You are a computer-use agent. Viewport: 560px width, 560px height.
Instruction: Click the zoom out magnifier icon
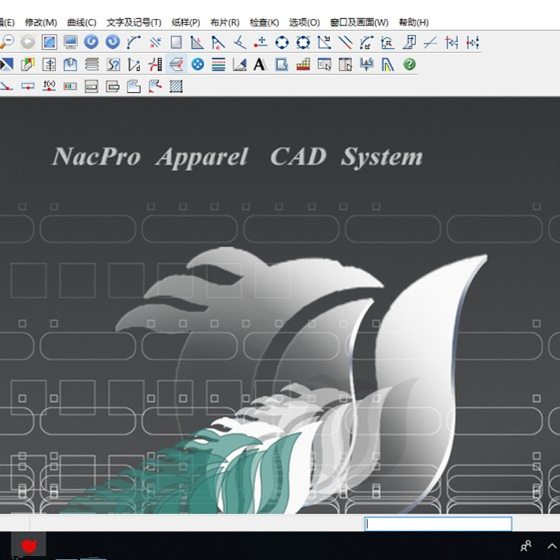pos(6,42)
